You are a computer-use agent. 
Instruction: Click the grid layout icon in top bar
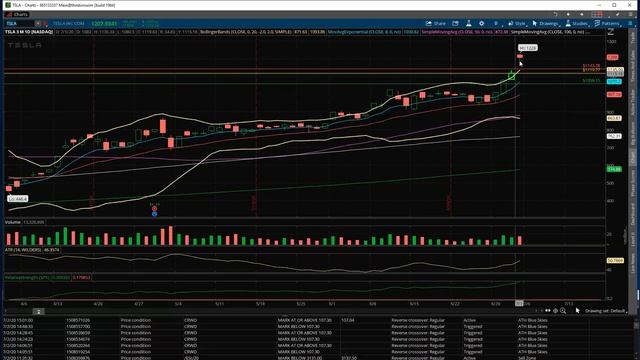[597, 14]
